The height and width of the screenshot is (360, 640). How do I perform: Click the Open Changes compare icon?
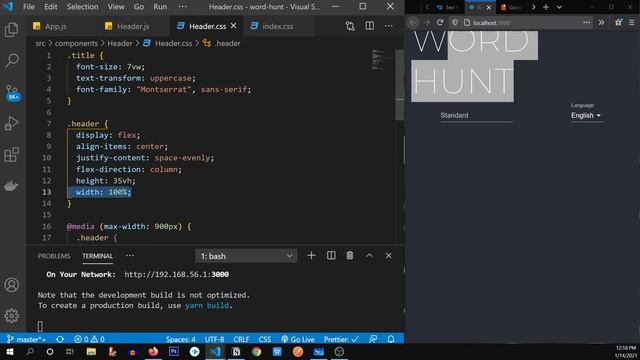[x=350, y=26]
